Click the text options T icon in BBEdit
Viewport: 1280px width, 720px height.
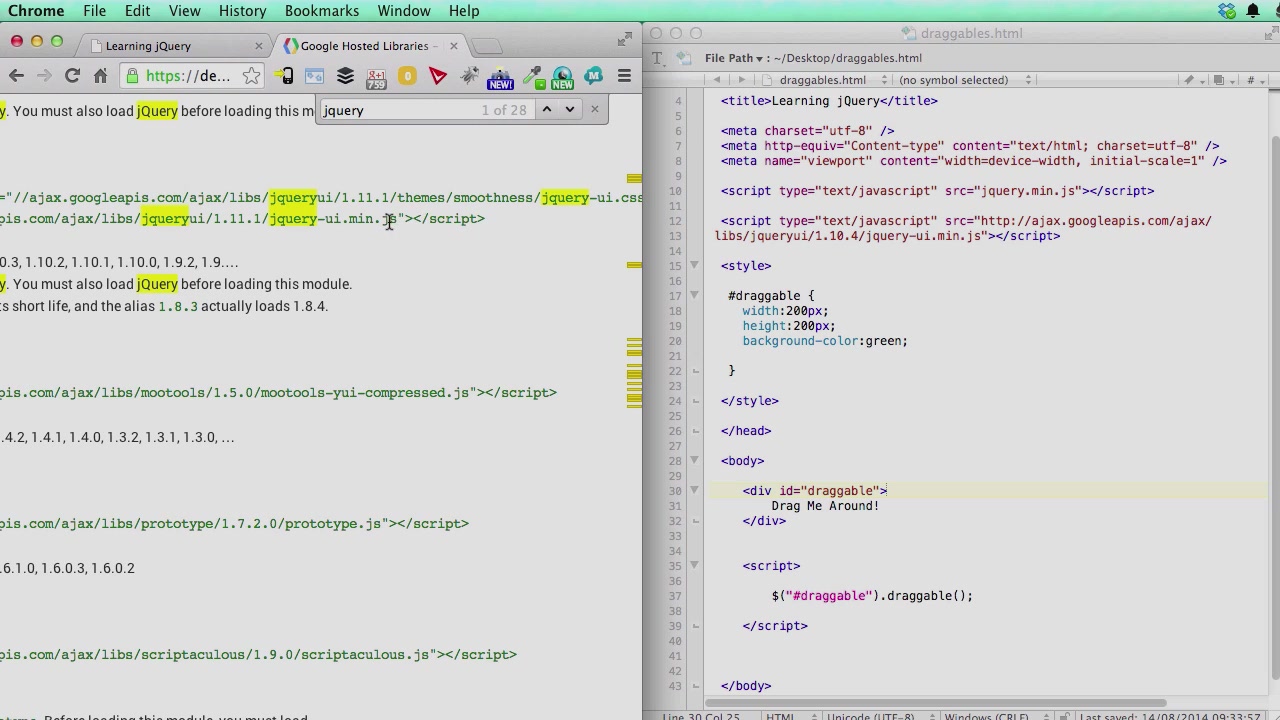click(x=657, y=58)
